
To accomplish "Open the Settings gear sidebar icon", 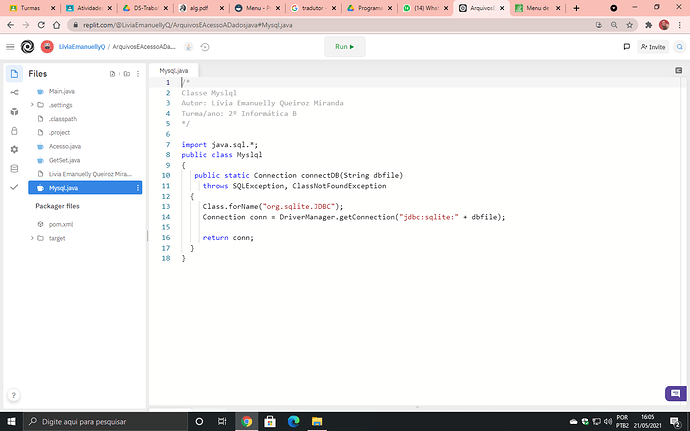I will 14,150.
